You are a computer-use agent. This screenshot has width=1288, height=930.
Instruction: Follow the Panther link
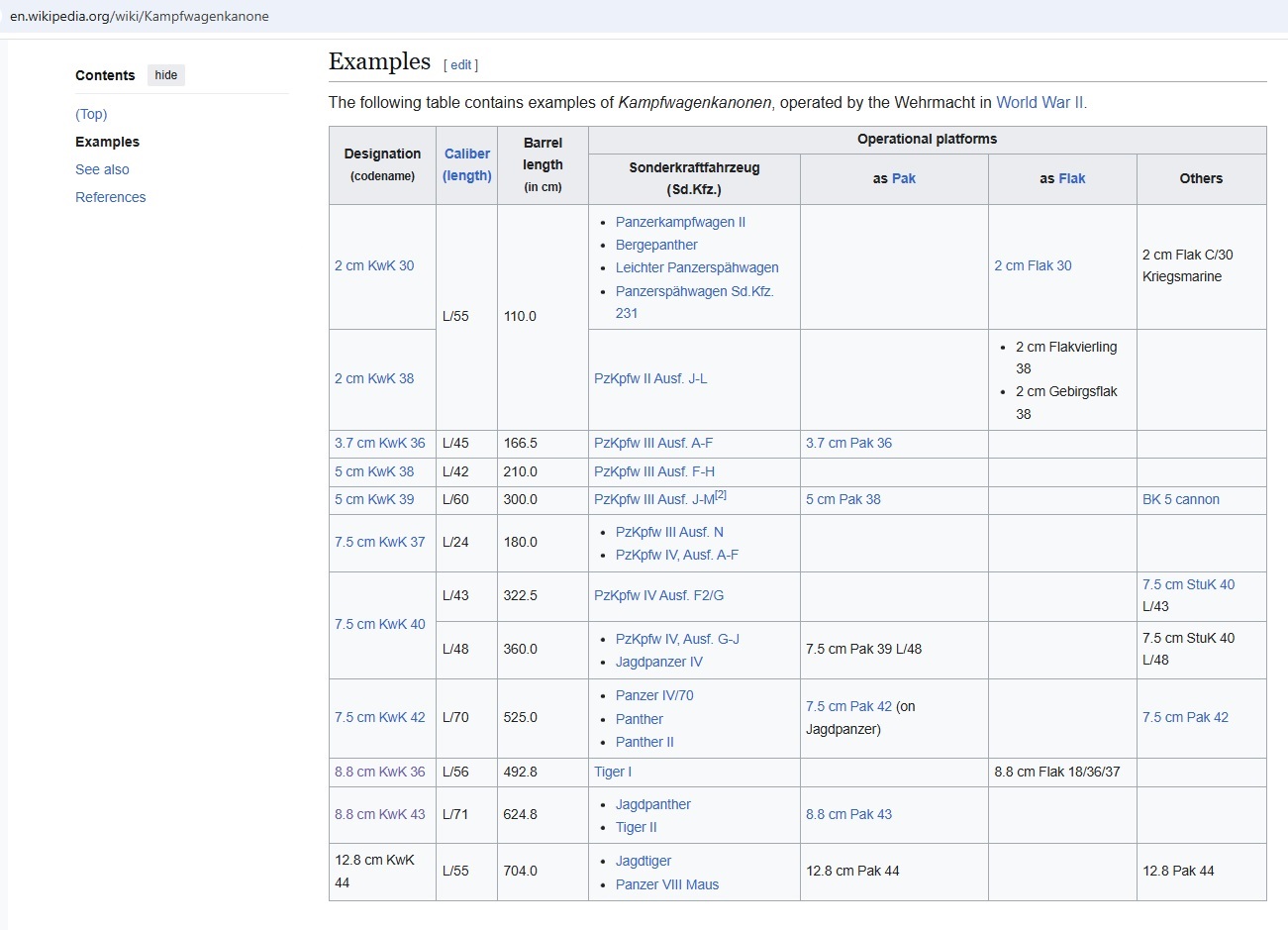coord(640,719)
